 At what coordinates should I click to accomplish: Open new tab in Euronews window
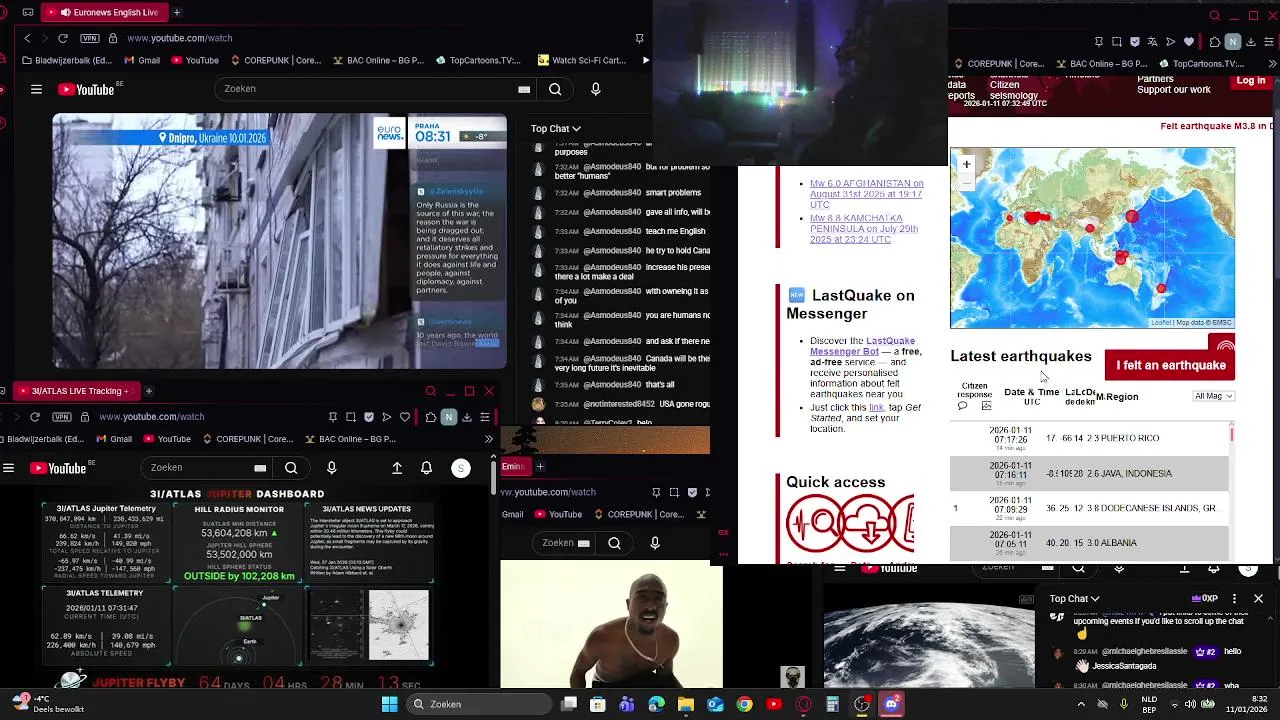[177, 12]
